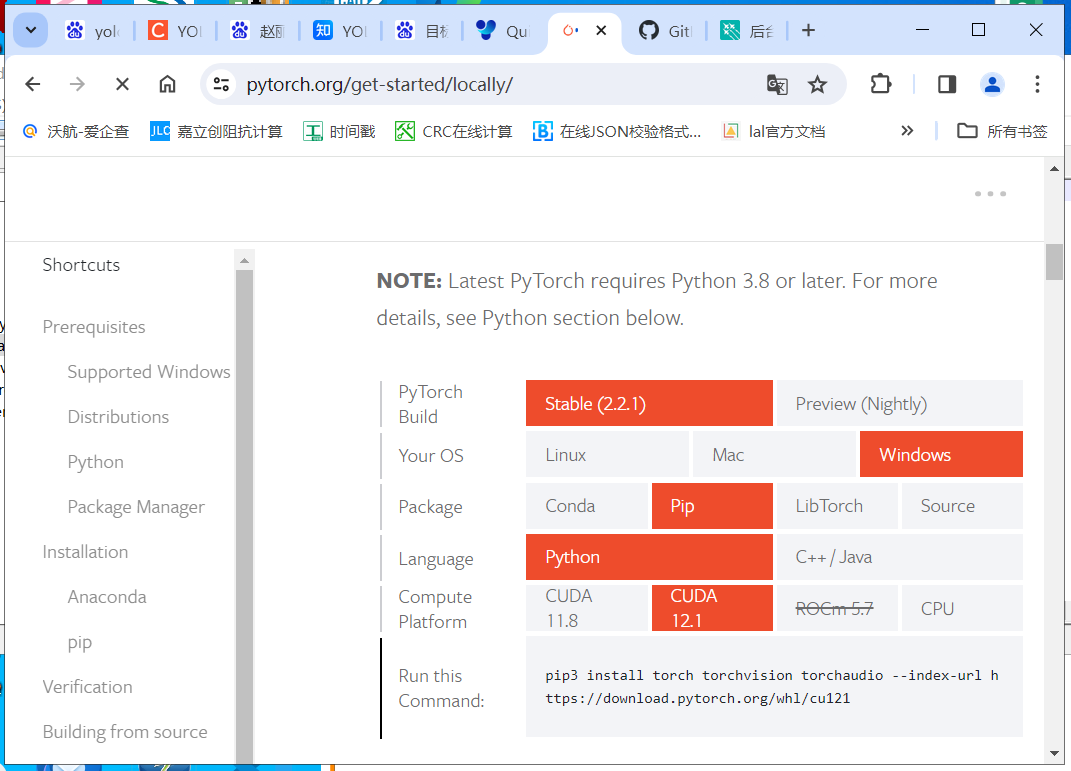Select Python as the language
The height and width of the screenshot is (771, 1071).
click(x=649, y=557)
